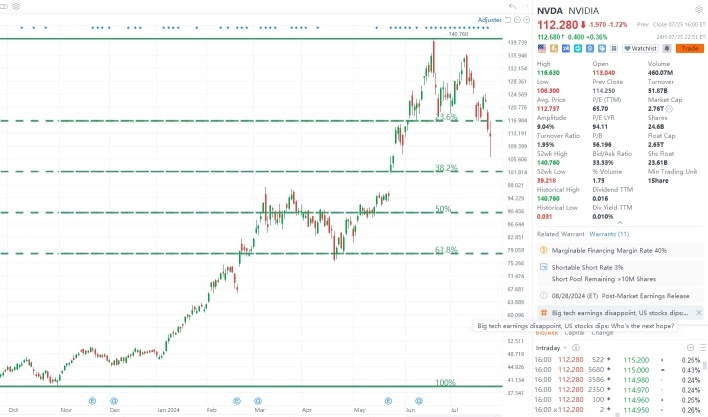Click the 50% Fibonacci level label
This screenshot has height=417, width=708.
[x=443, y=209]
